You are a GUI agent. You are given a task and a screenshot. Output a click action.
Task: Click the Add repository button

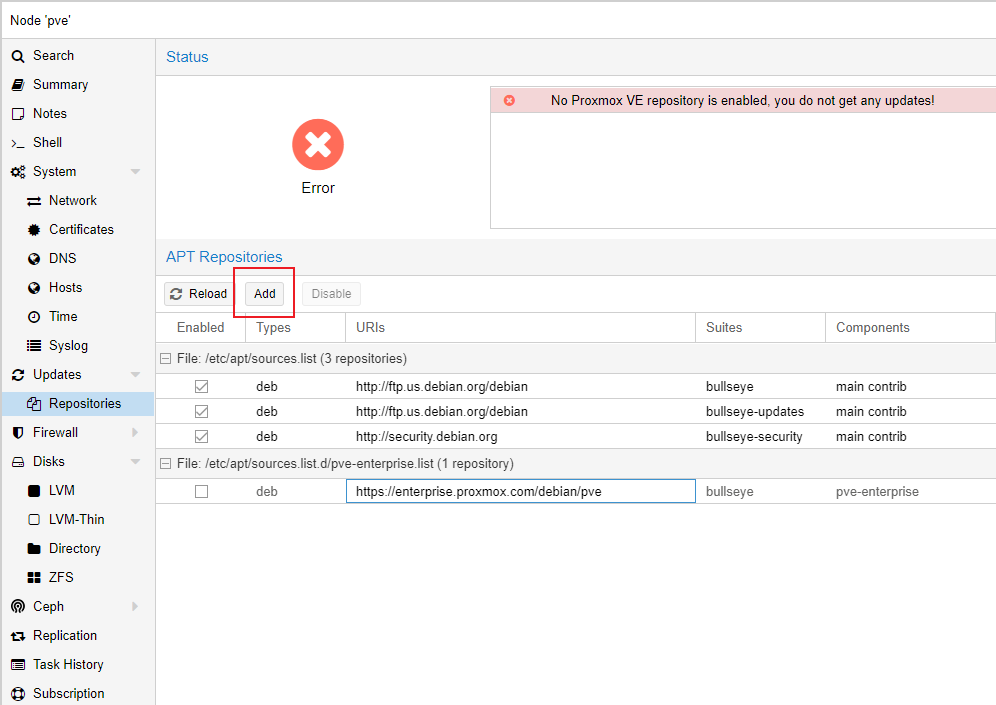pyautogui.click(x=265, y=294)
